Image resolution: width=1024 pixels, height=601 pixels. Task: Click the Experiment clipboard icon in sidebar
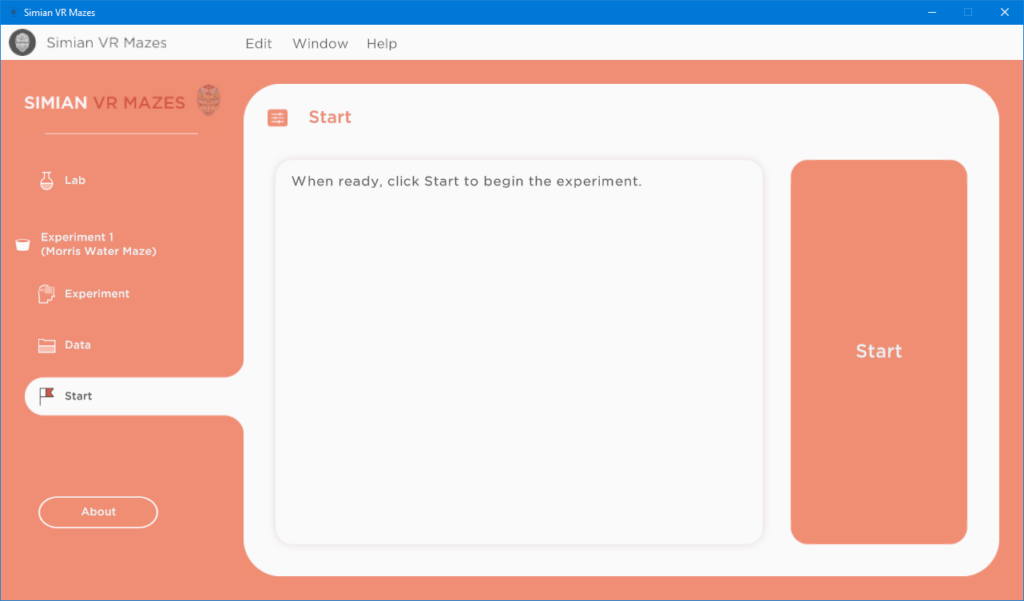pyautogui.click(x=46, y=294)
